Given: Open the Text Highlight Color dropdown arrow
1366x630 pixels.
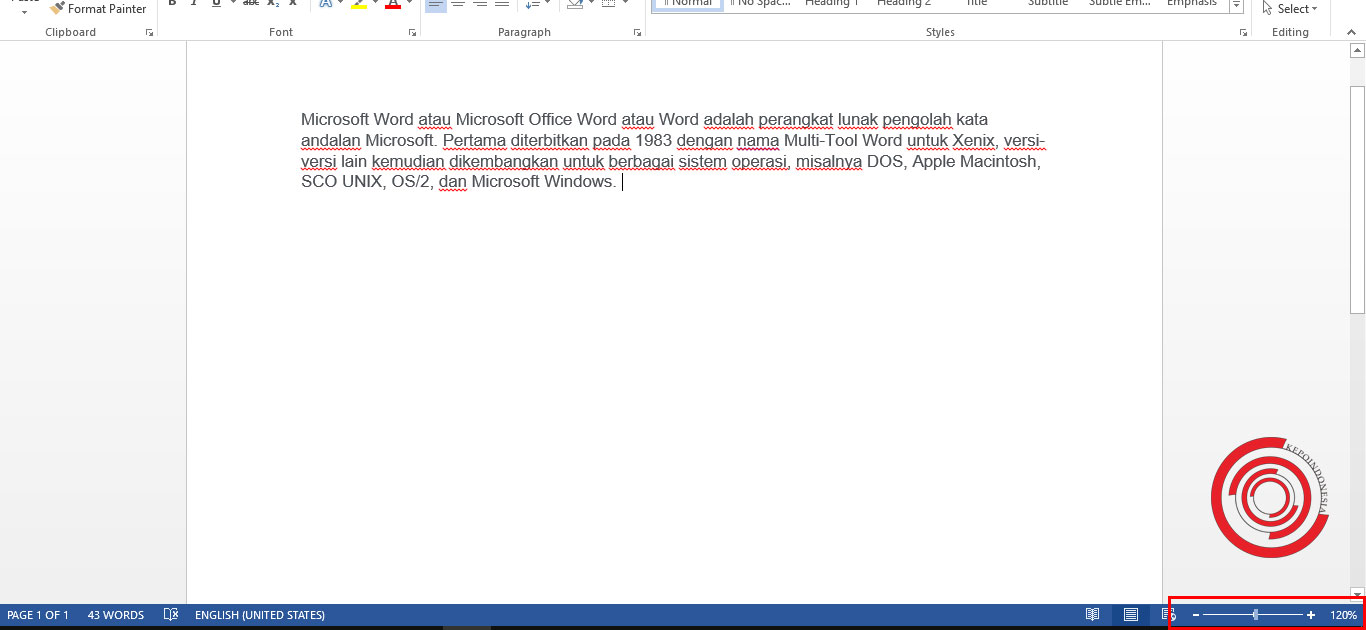Looking at the screenshot, I should 375,4.
